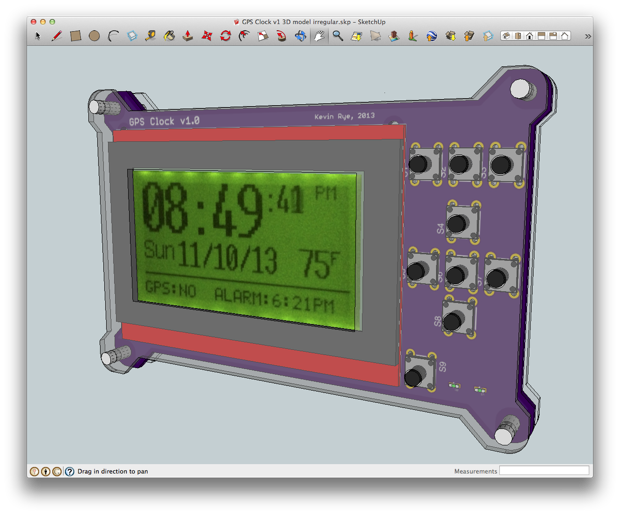The image size is (620, 515).
Task: Select the Offset tool
Action: (x=244, y=36)
